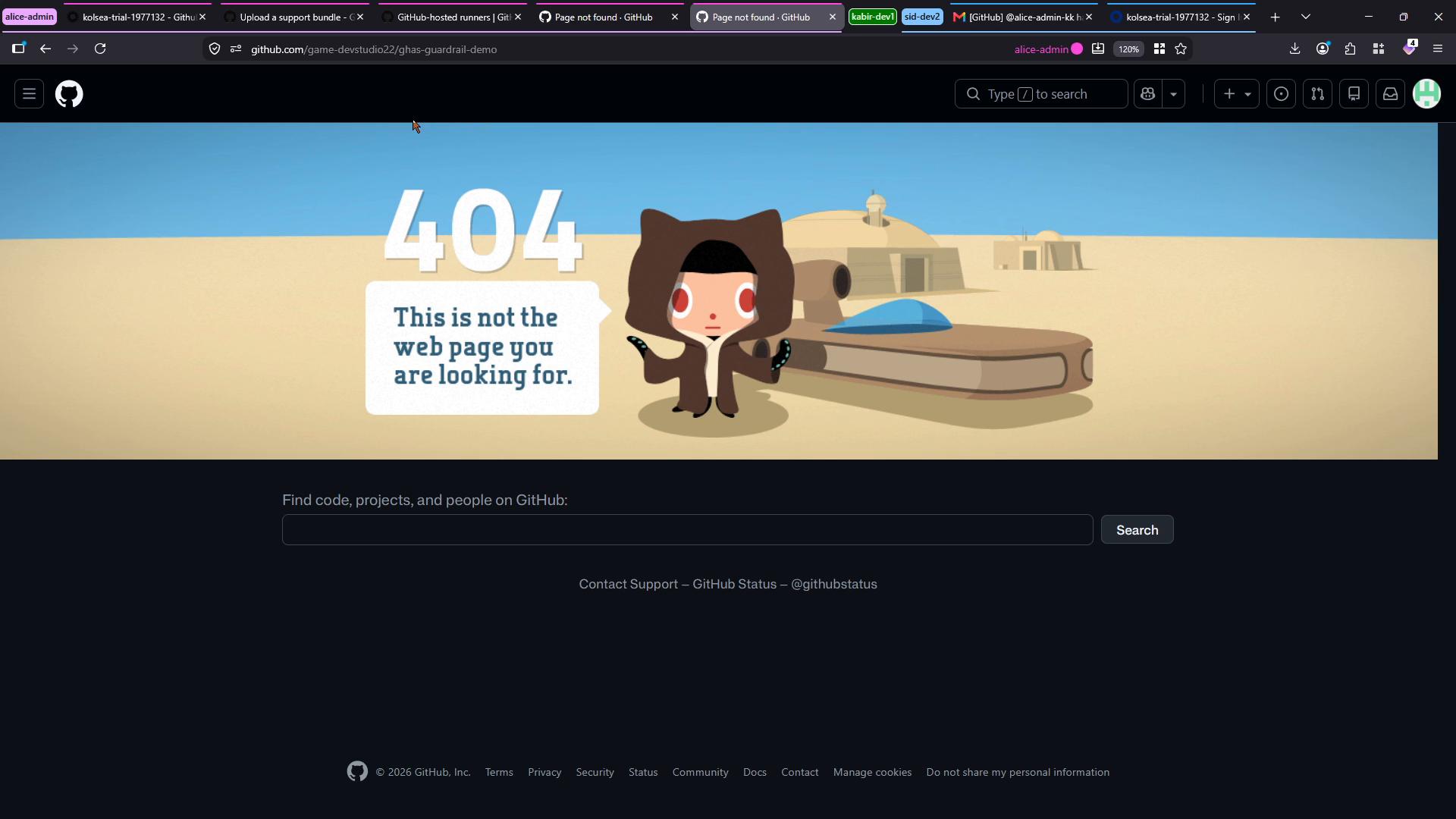Open Privacy footer link
The width and height of the screenshot is (1456, 819).
click(x=544, y=772)
